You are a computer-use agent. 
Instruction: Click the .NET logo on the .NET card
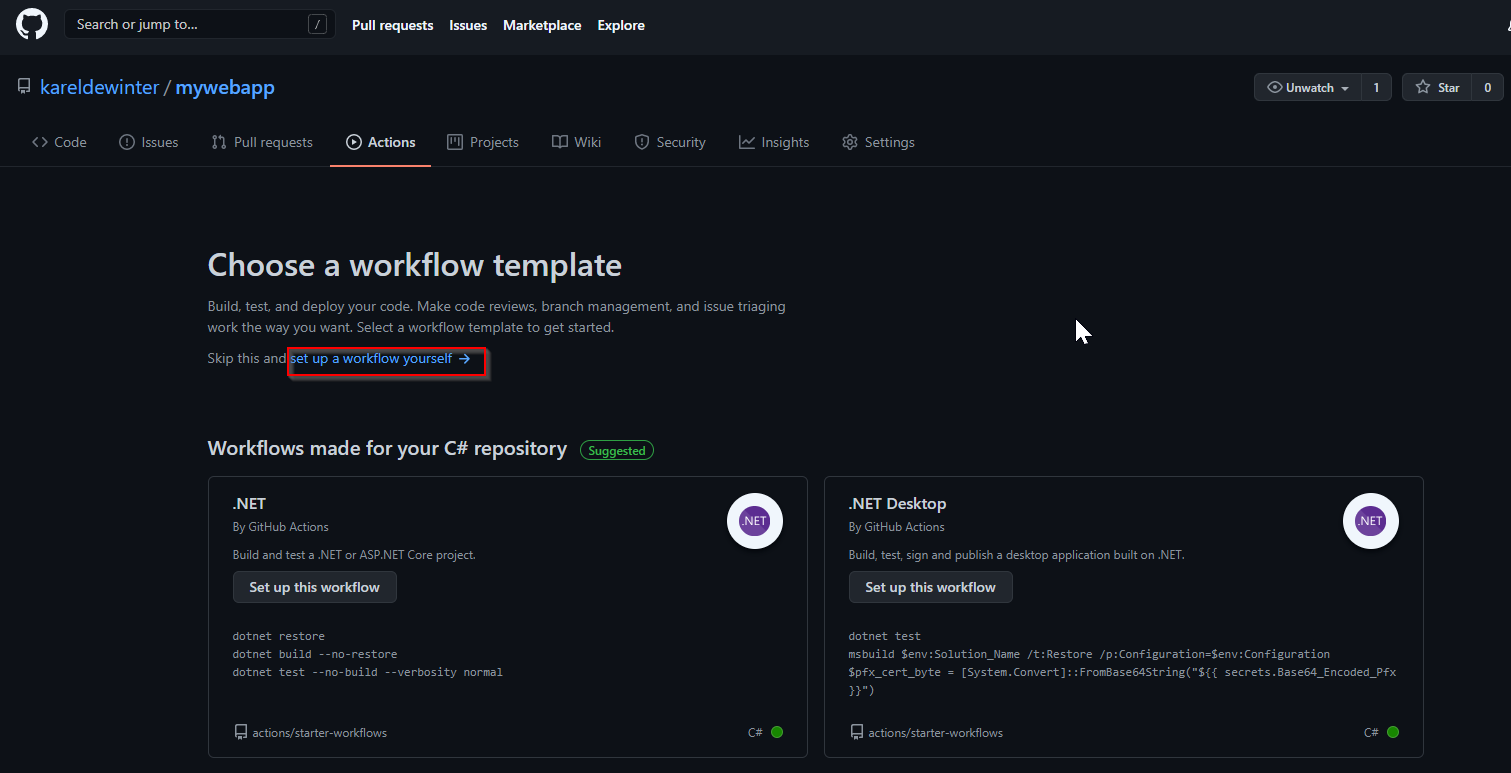(754, 521)
